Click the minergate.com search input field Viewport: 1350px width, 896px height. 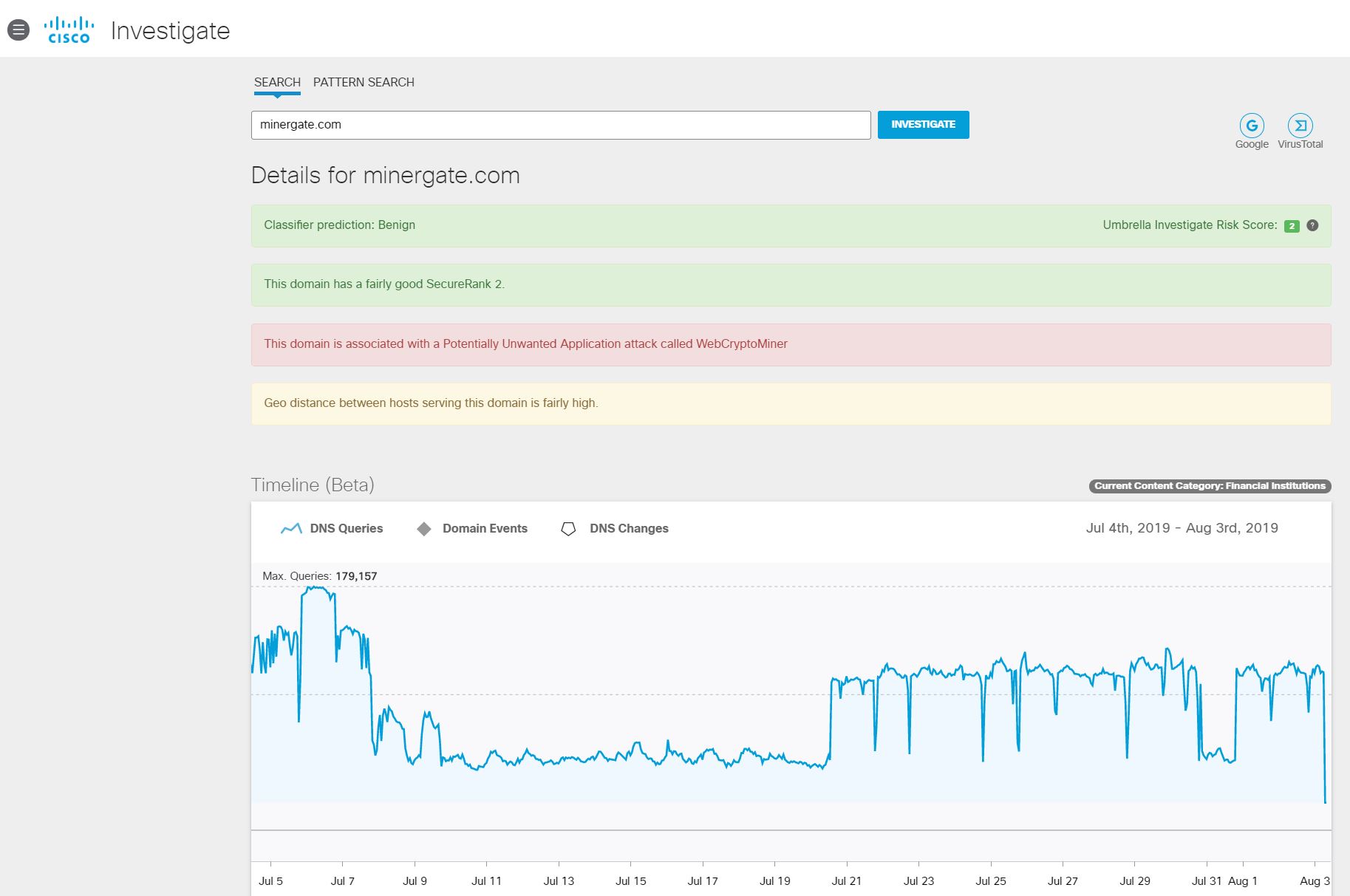[560, 125]
